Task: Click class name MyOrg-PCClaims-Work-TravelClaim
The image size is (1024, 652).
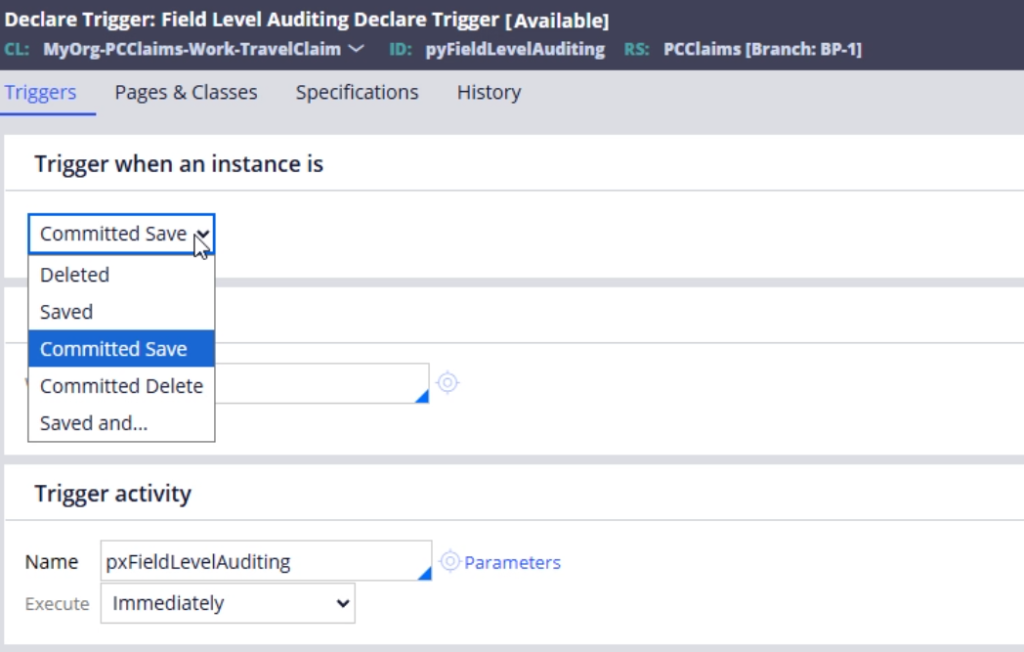Action: pyautogui.click(x=192, y=49)
